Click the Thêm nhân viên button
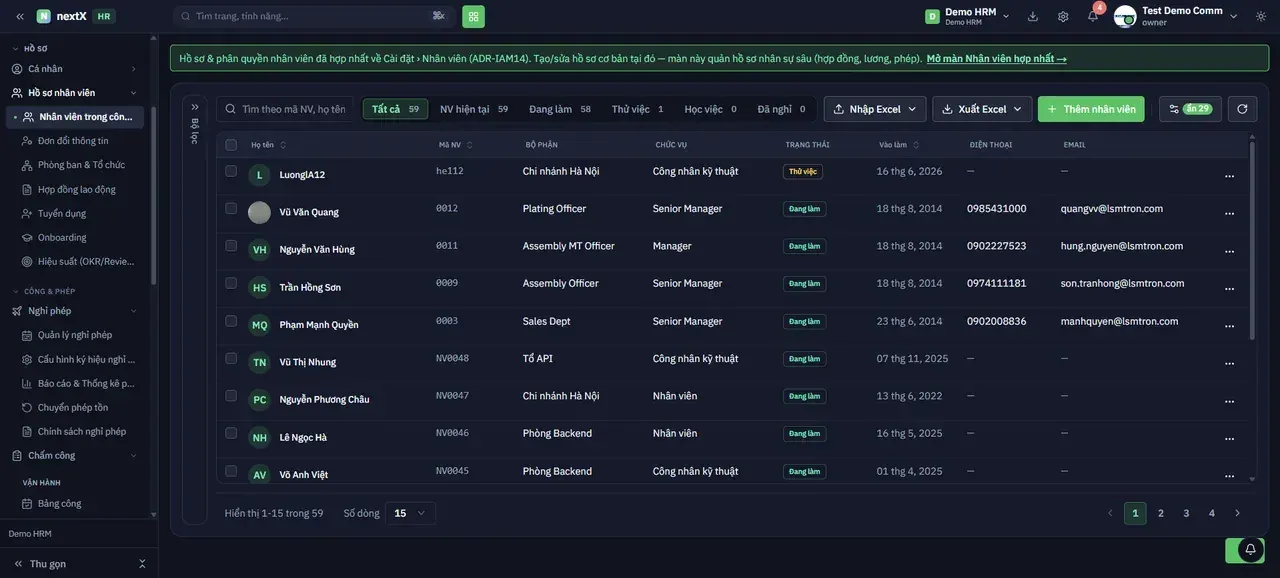The width and height of the screenshot is (1280, 578). tap(1091, 109)
